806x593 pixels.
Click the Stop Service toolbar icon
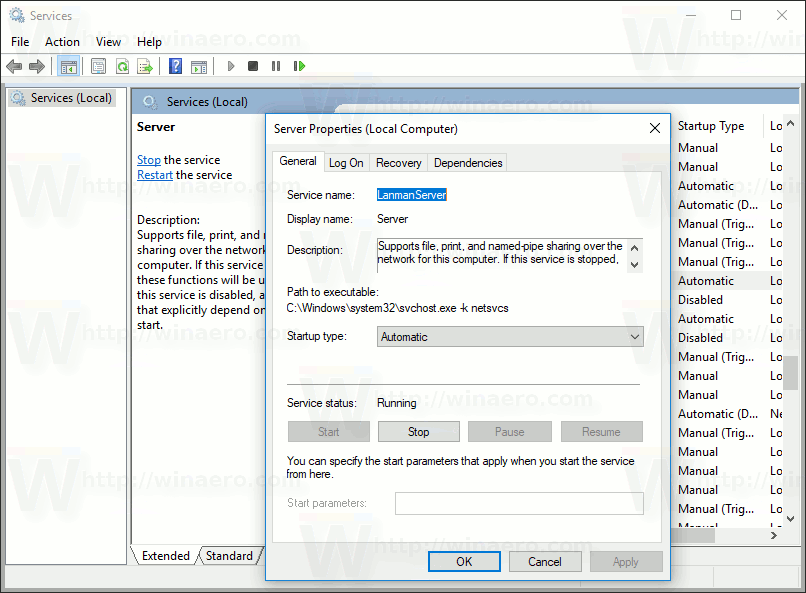pos(252,66)
